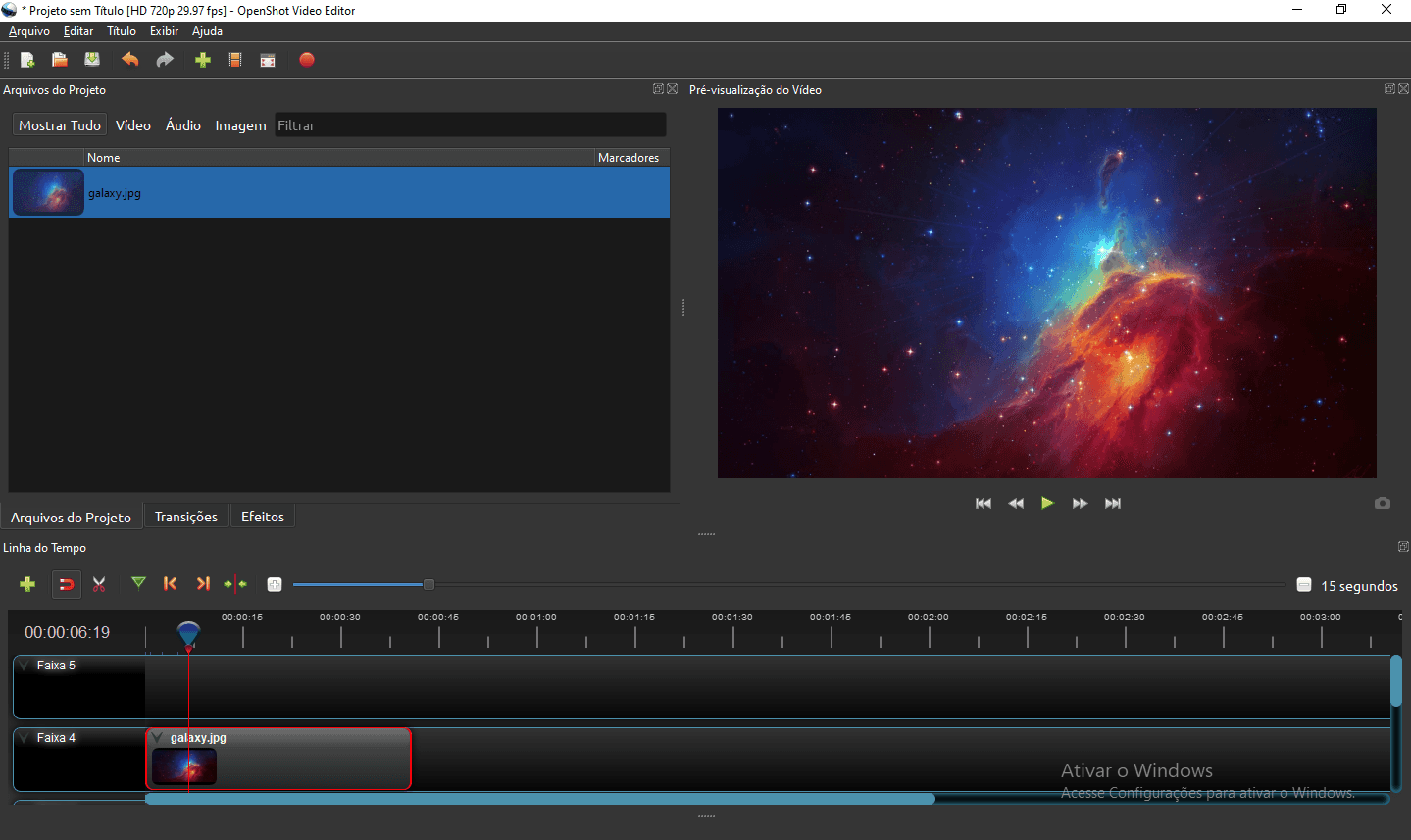Open Faixa 4 track menu arrow
This screenshot has height=840, width=1411.
pos(25,737)
